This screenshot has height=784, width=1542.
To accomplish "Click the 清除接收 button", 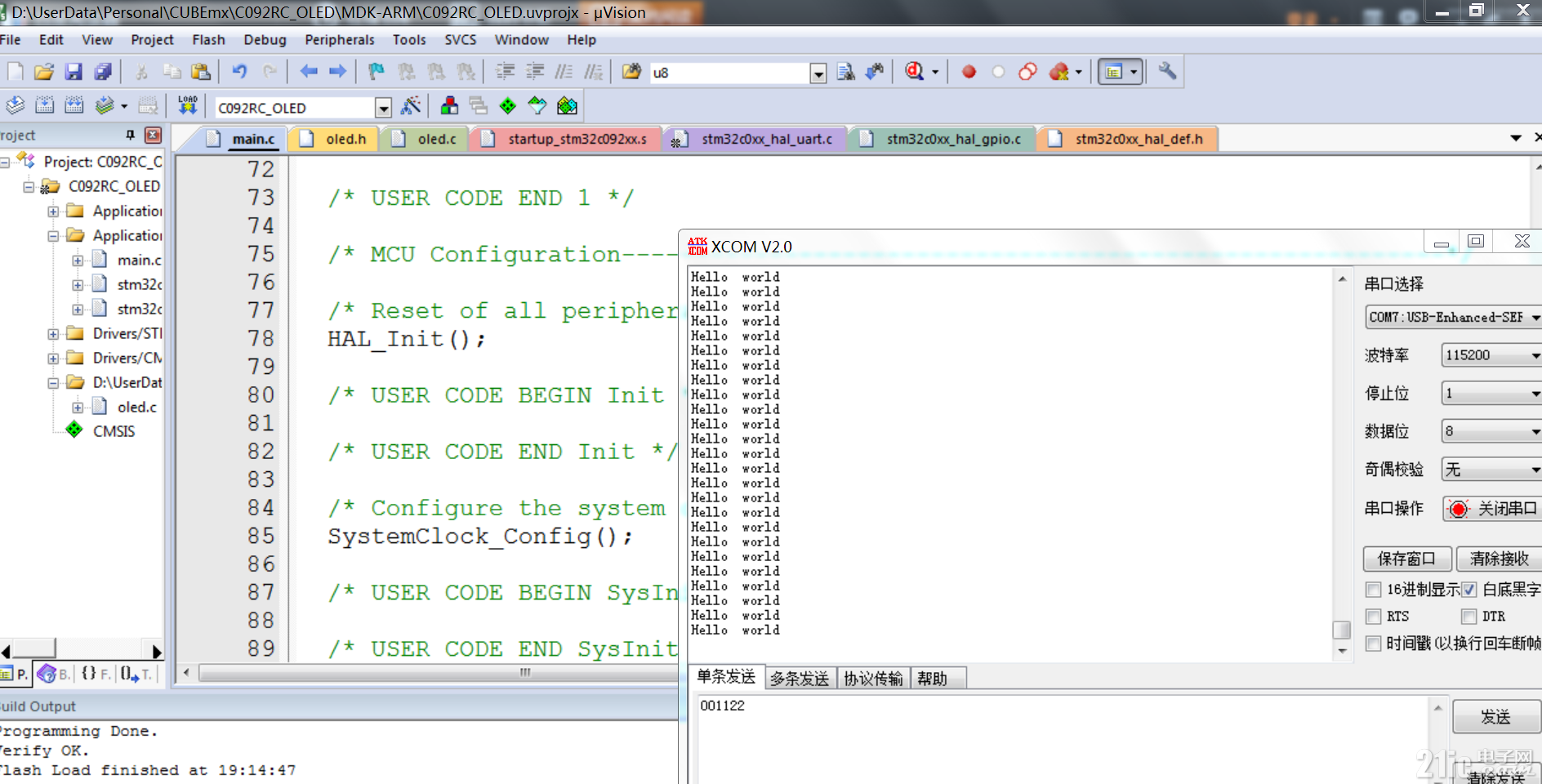I will coord(1500,559).
